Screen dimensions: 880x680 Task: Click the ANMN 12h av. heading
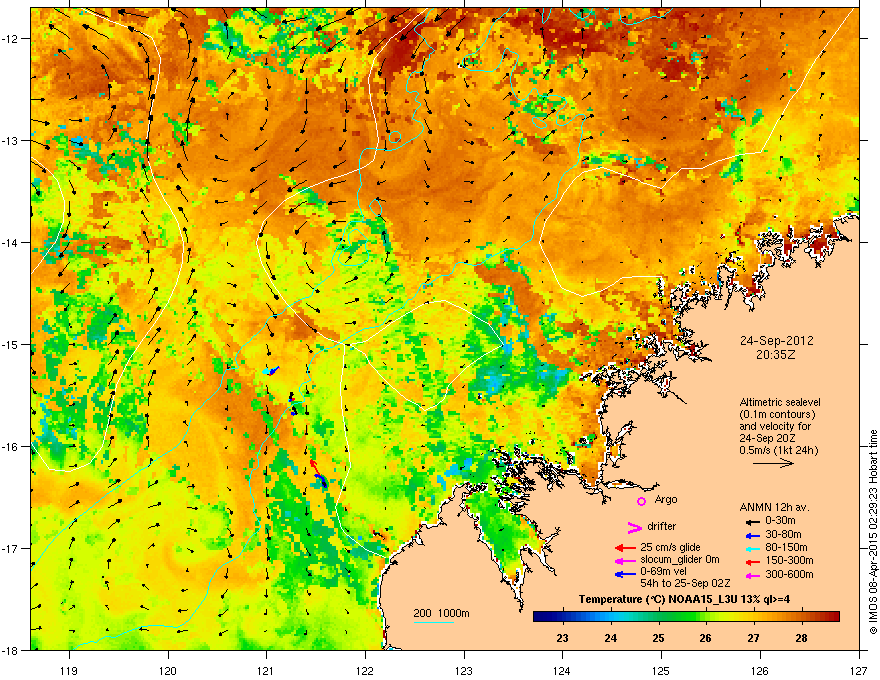pyautogui.click(x=774, y=507)
